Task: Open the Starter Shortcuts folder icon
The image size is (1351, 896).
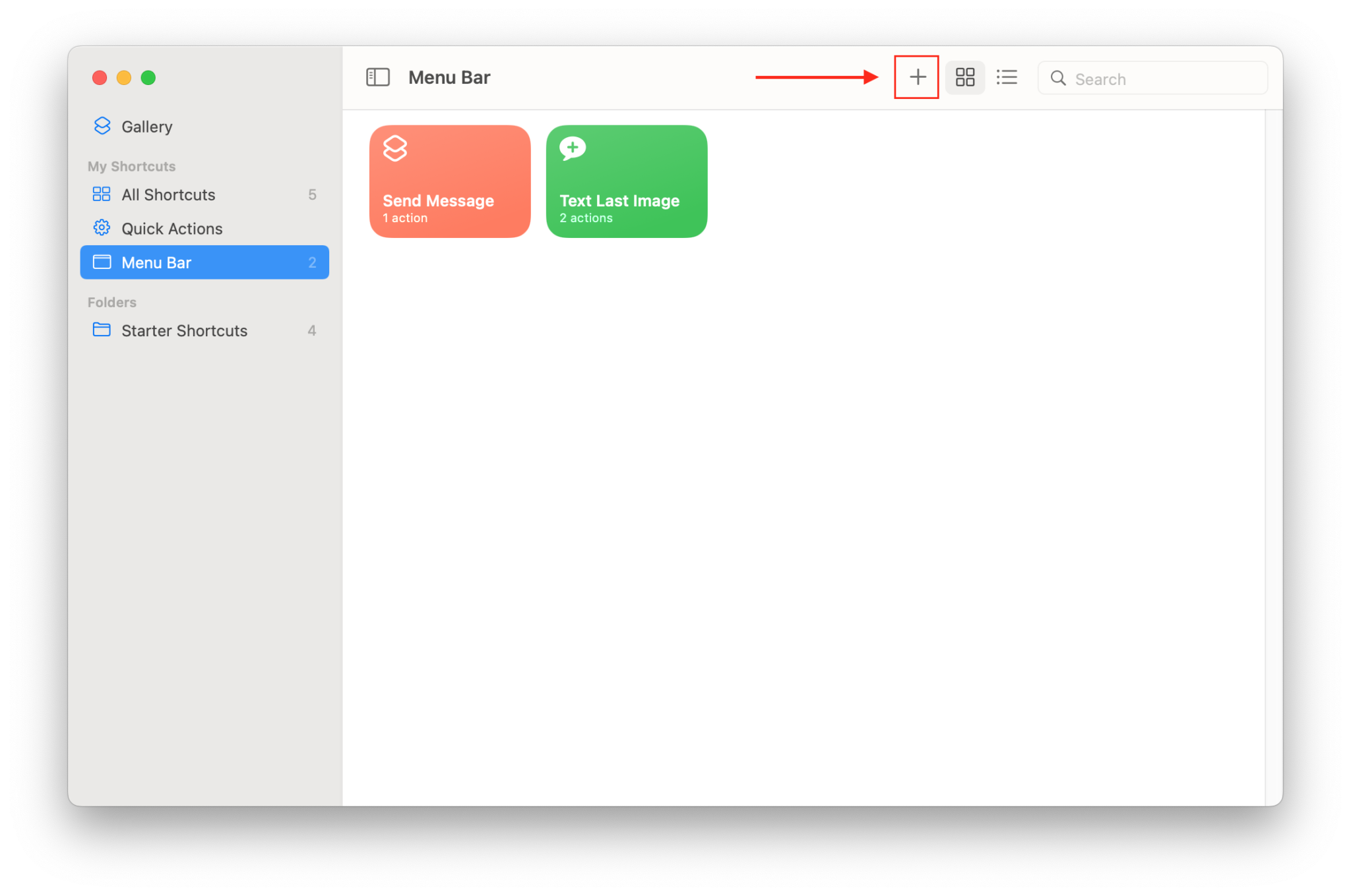Action: (102, 330)
